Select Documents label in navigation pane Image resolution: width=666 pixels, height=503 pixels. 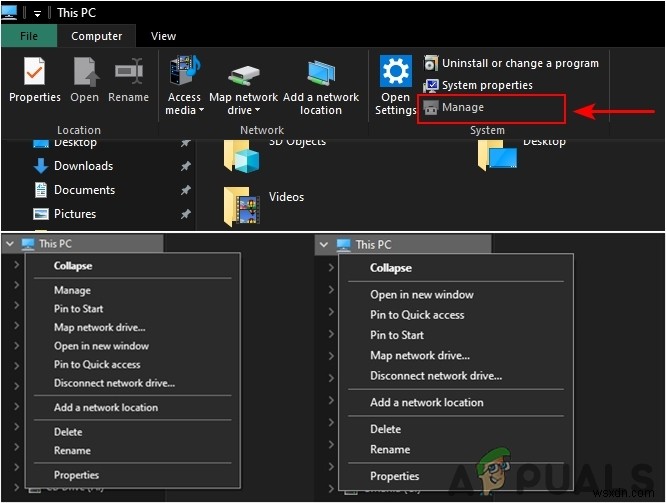(85, 190)
